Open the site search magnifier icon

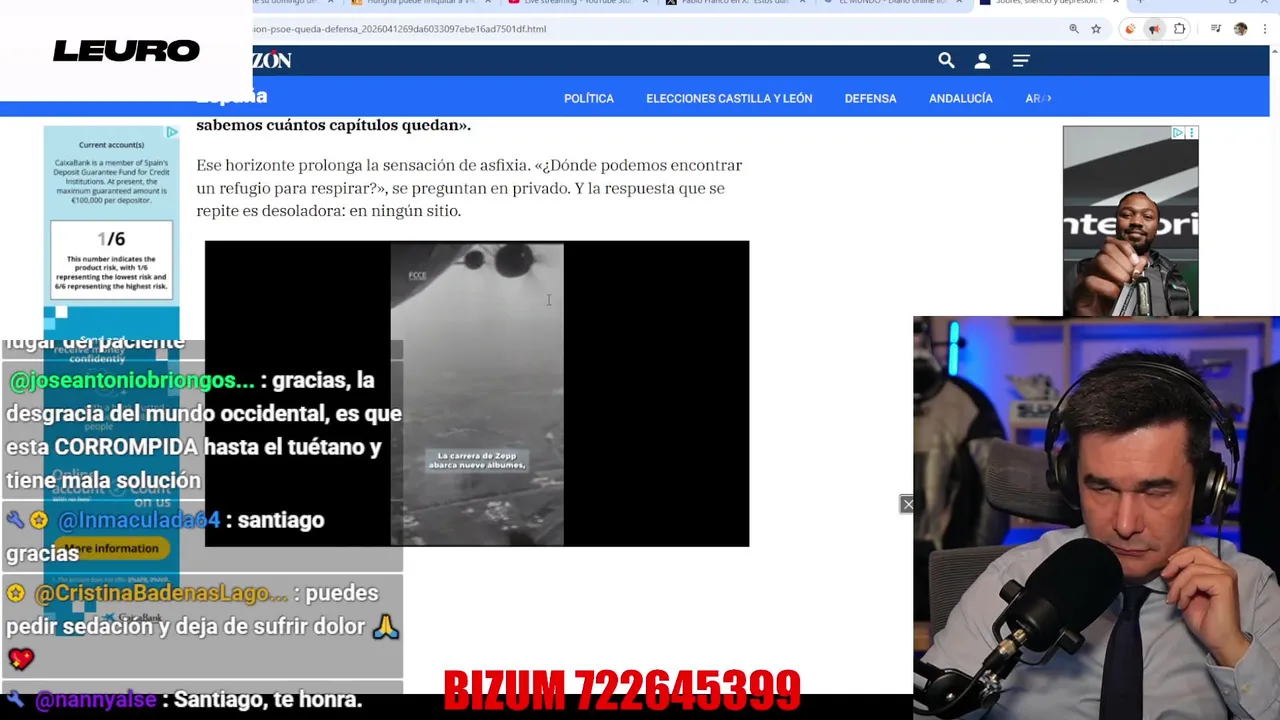[946, 61]
